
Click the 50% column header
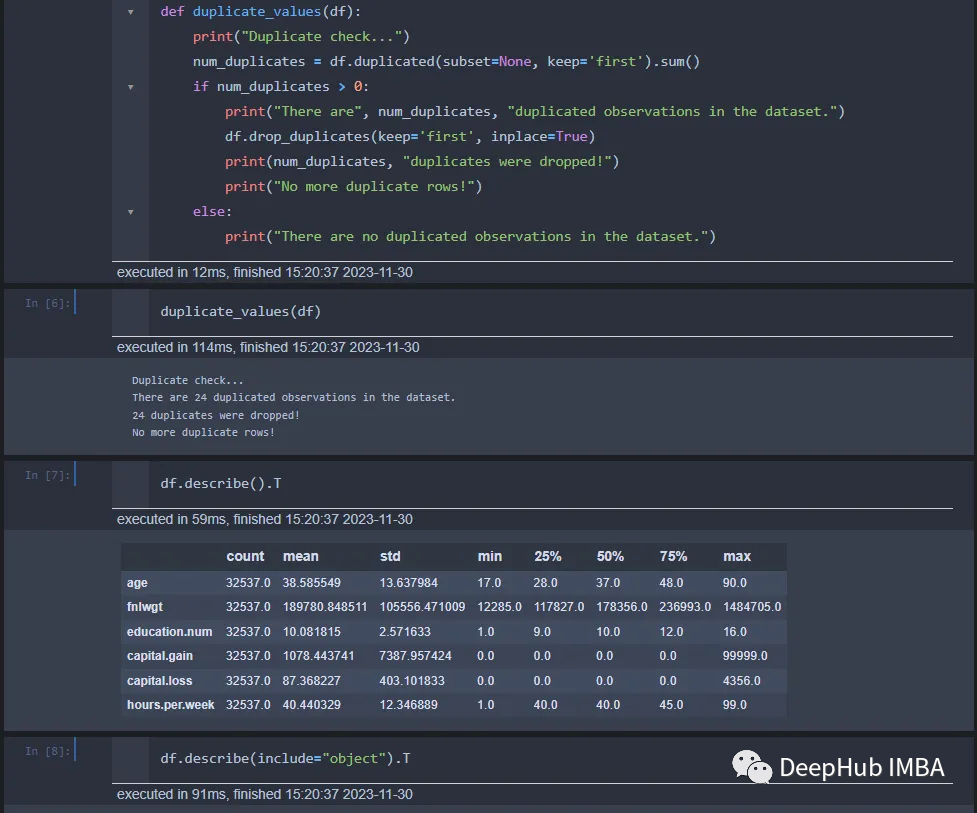coord(610,556)
